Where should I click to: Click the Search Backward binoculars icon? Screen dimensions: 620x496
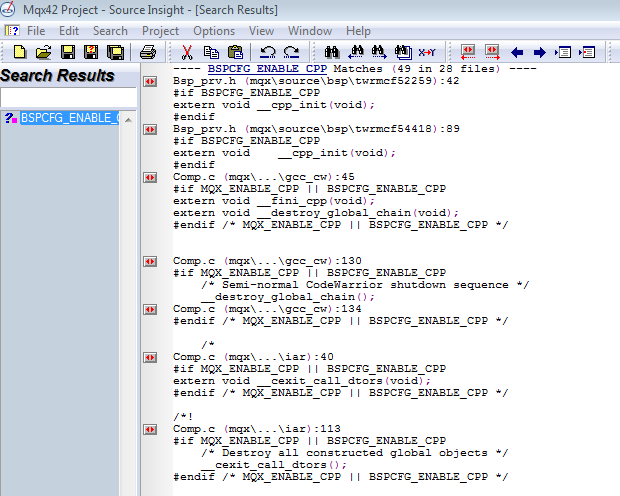coord(356,52)
